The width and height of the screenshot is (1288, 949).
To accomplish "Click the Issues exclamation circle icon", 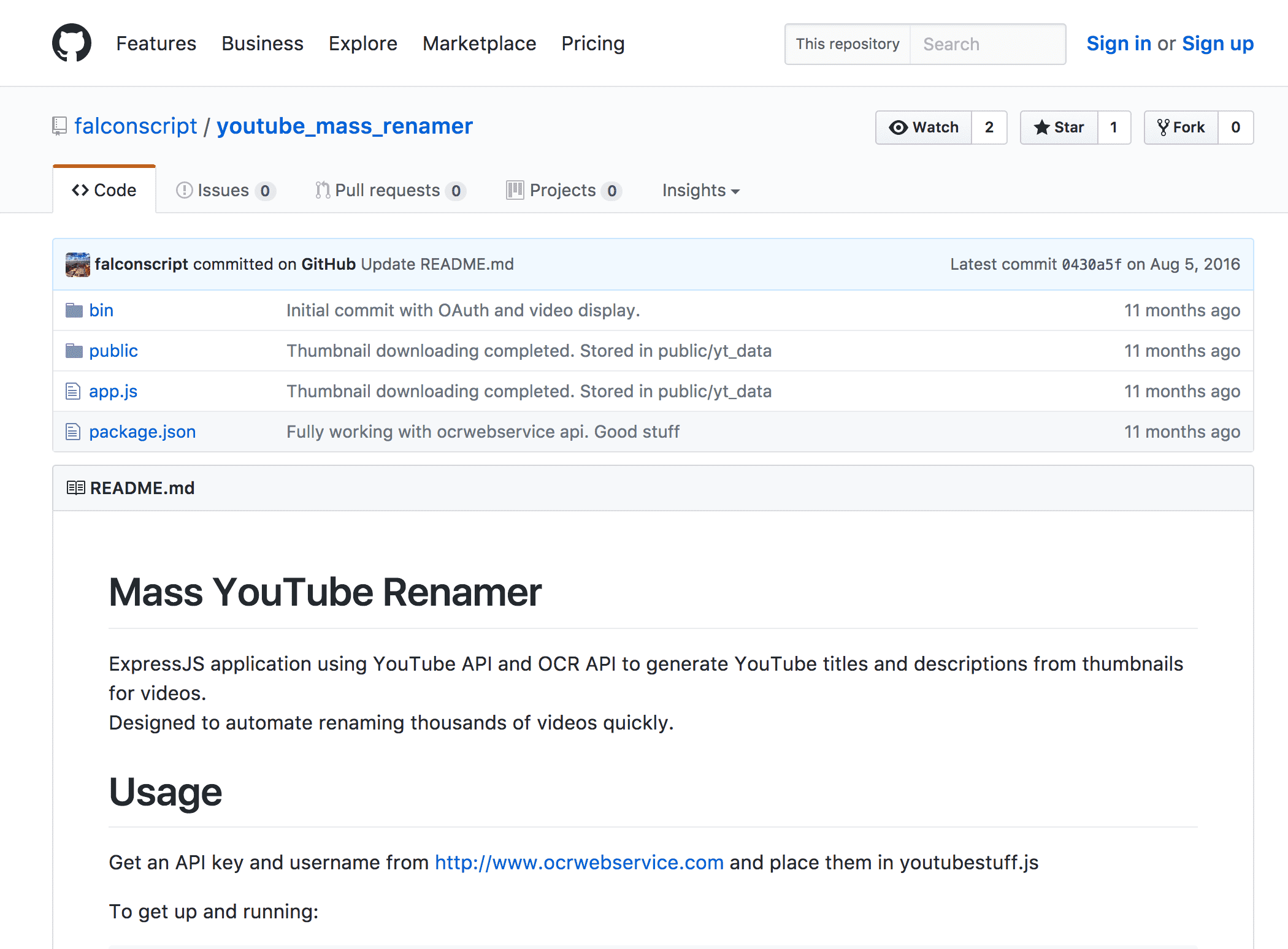I will pos(184,190).
